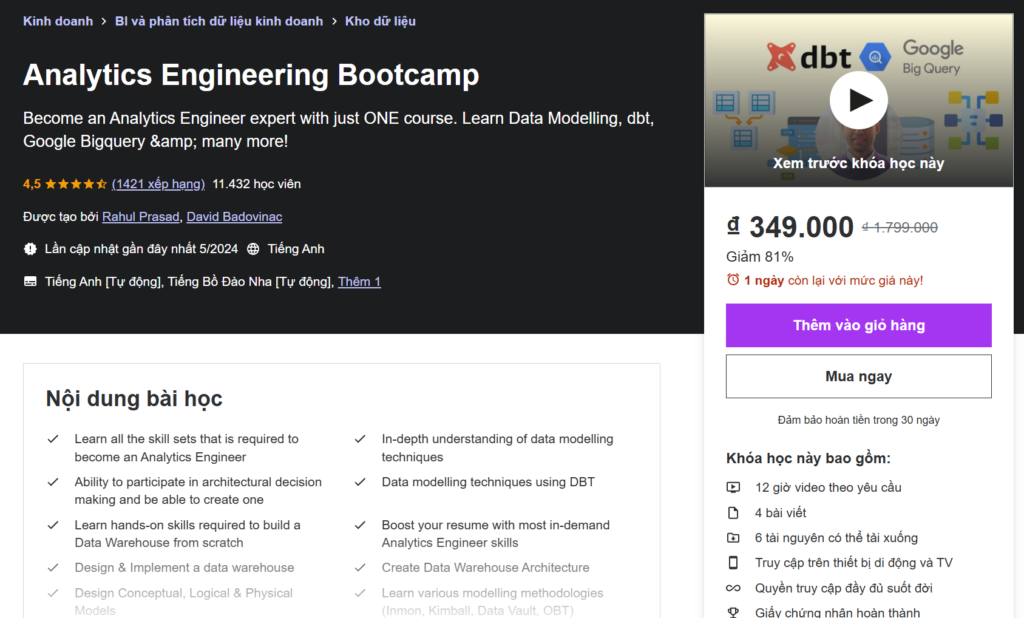Viewport: 1024px width, 618px height.
Task: Click the globe language icon
Action: 253,249
